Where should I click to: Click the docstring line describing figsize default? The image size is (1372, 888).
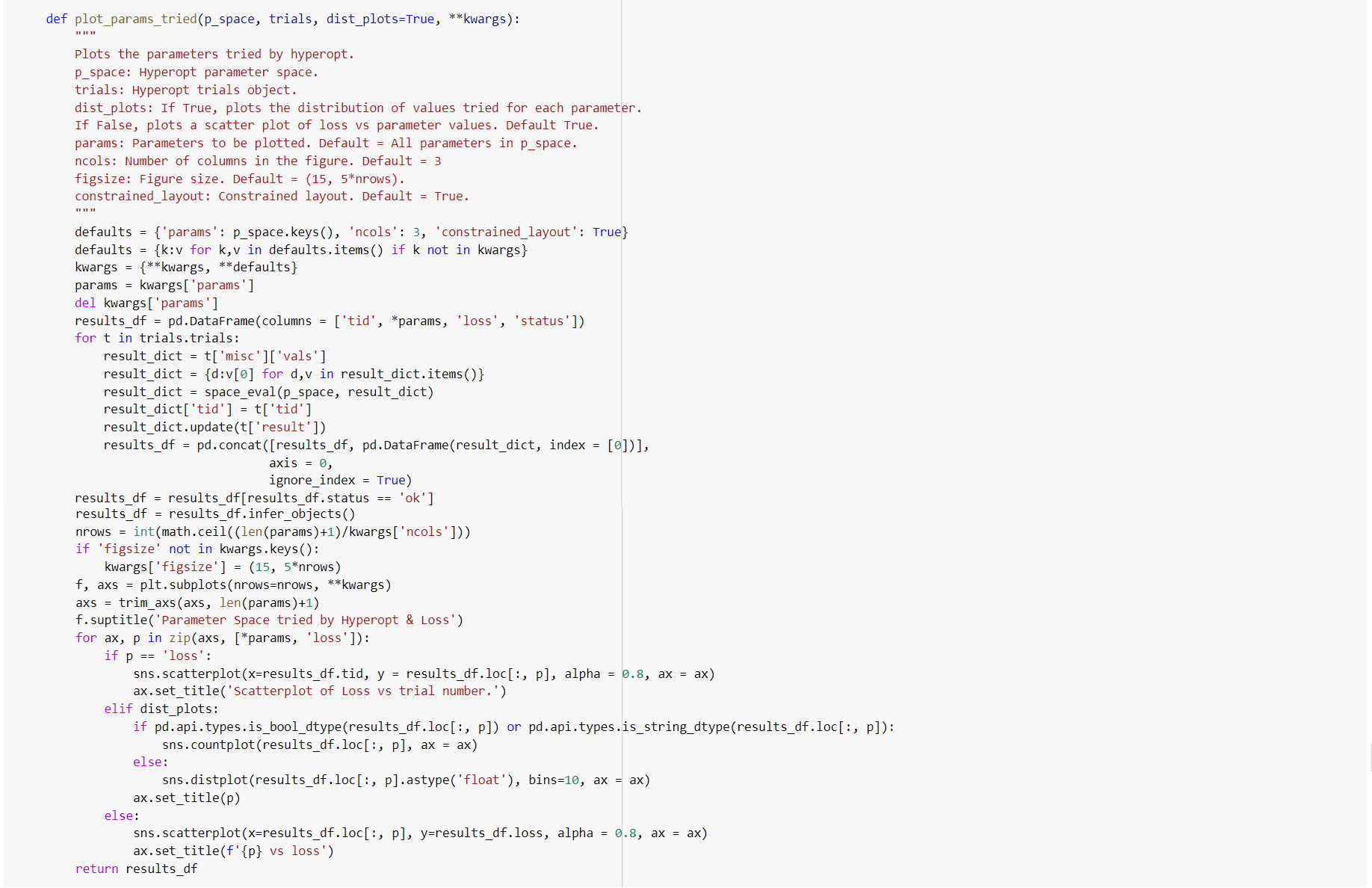[x=239, y=178]
